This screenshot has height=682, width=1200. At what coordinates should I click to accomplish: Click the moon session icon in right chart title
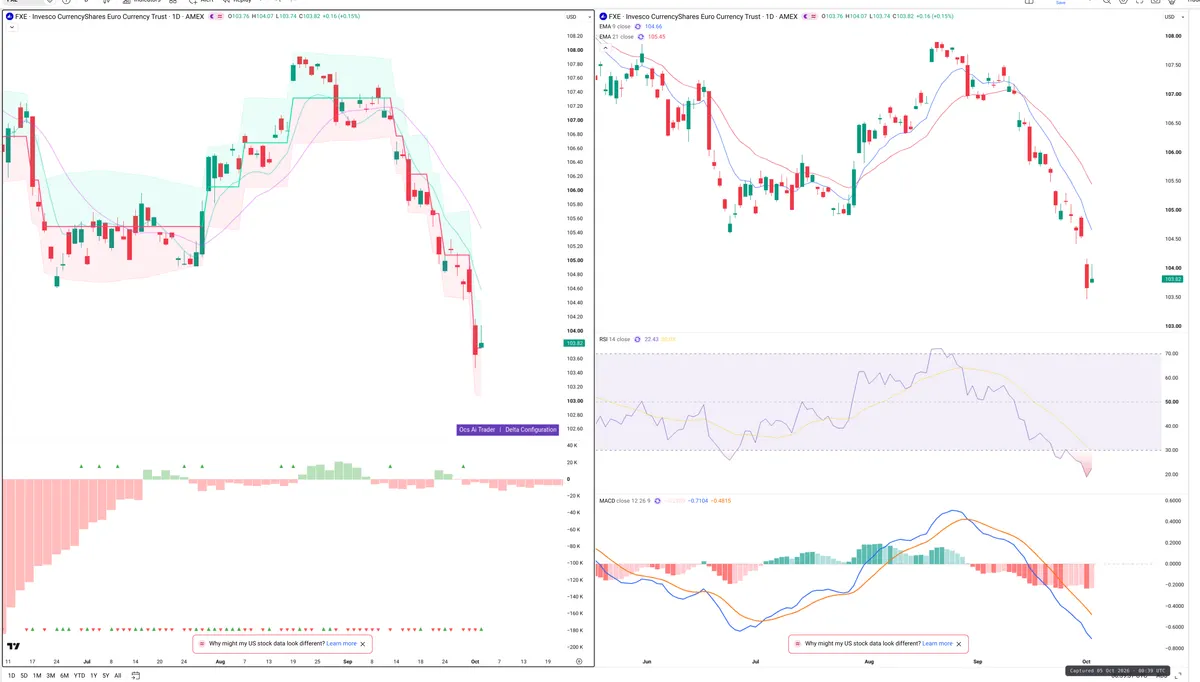tap(807, 17)
